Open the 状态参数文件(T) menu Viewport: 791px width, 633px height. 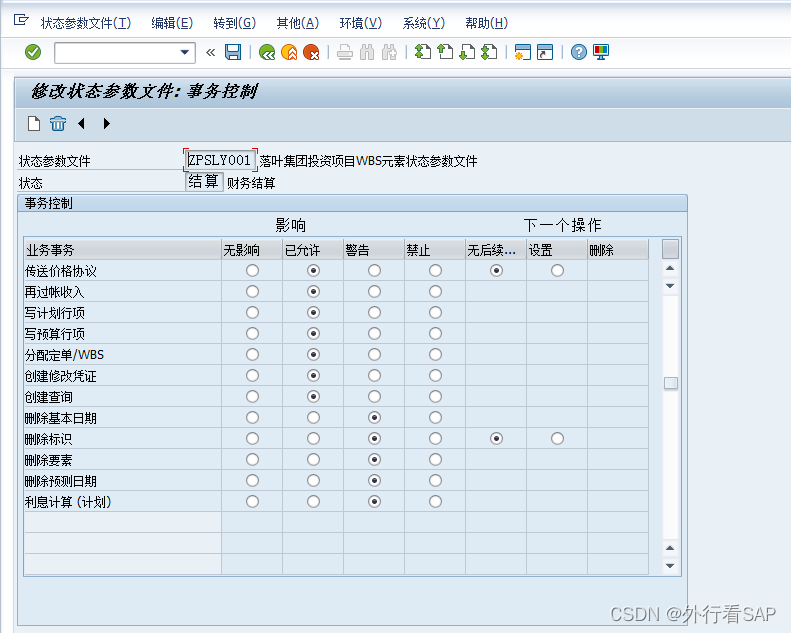(x=86, y=23)
